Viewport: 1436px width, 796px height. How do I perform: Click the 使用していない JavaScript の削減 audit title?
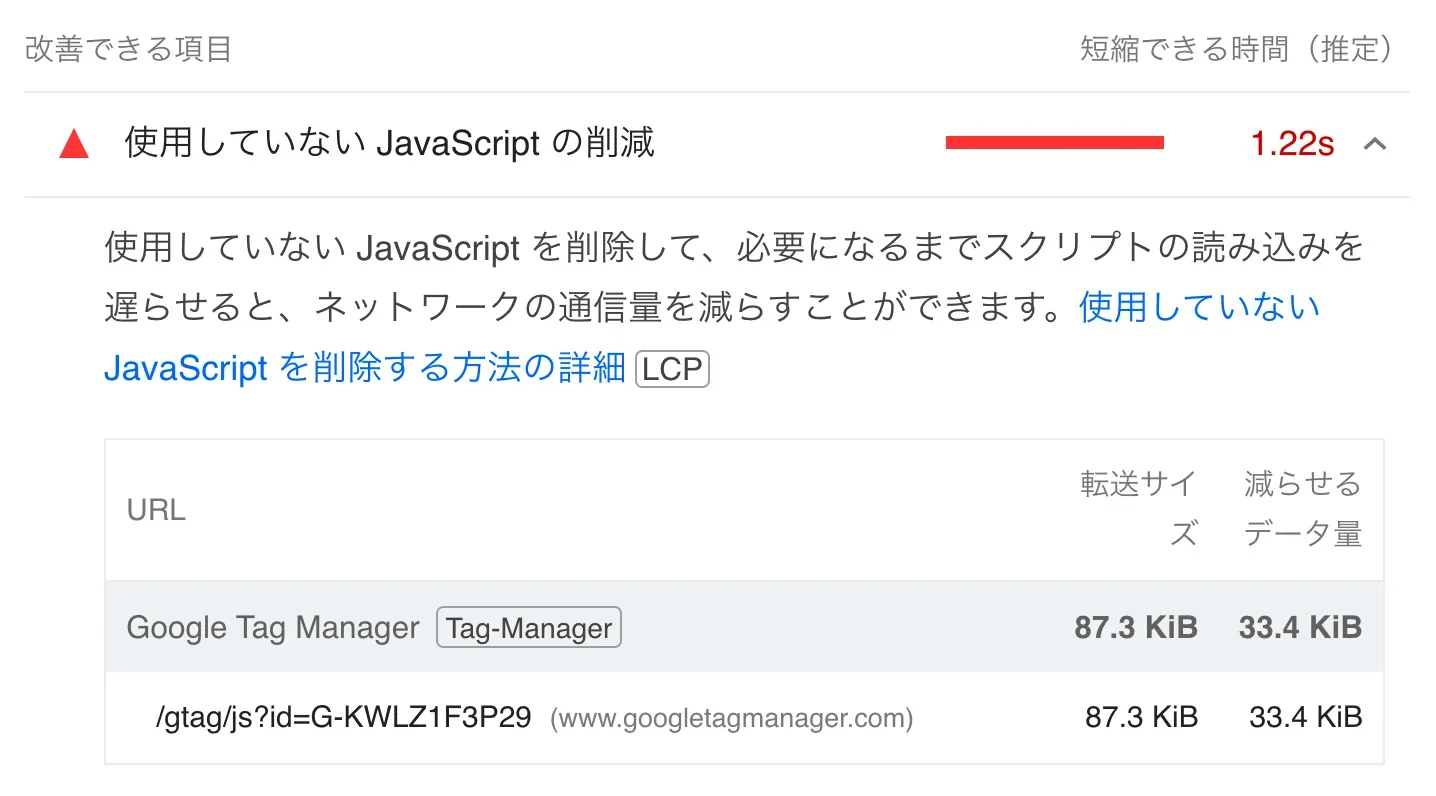(389, 143)
